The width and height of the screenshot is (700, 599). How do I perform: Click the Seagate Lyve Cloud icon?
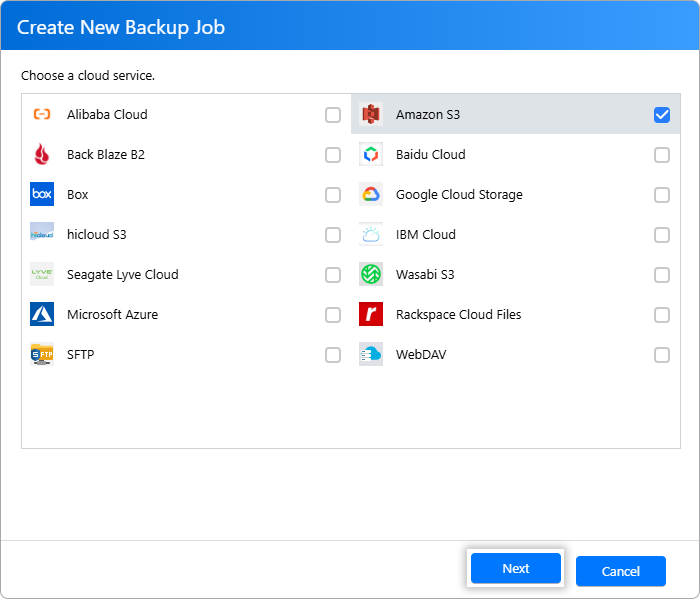(x=42, y=274)
